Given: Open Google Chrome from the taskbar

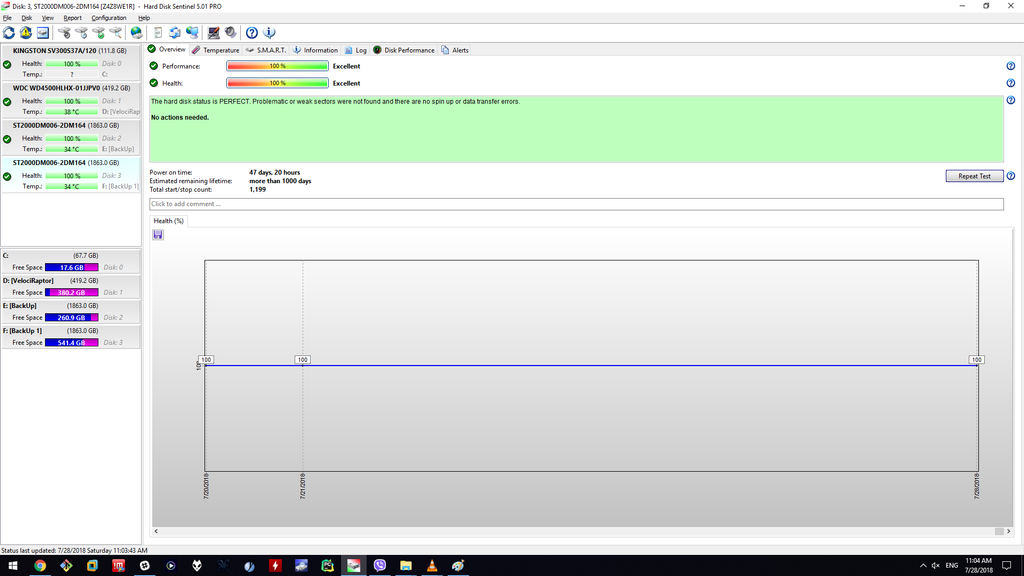Looking at the screenshot, I should [40, 566].
